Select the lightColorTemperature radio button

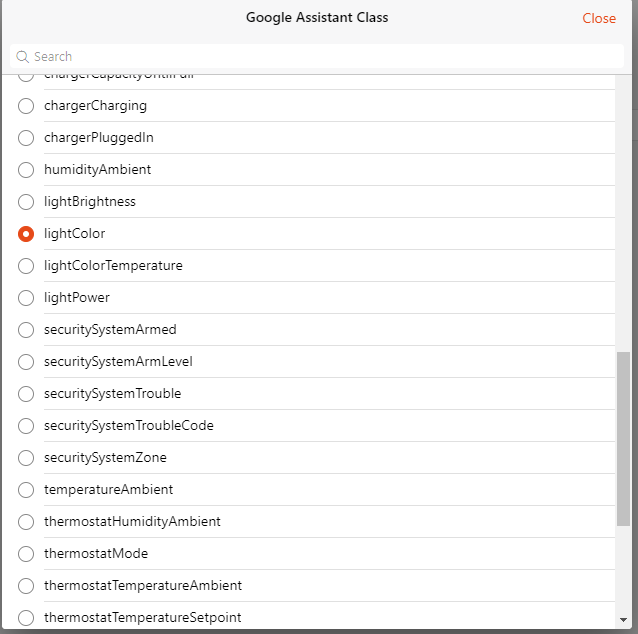pyautogui.click(x=26, y=266)
